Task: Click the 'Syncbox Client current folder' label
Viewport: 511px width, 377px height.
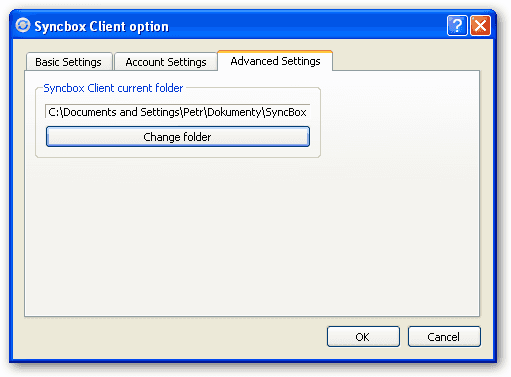Action: pos(113,88)
